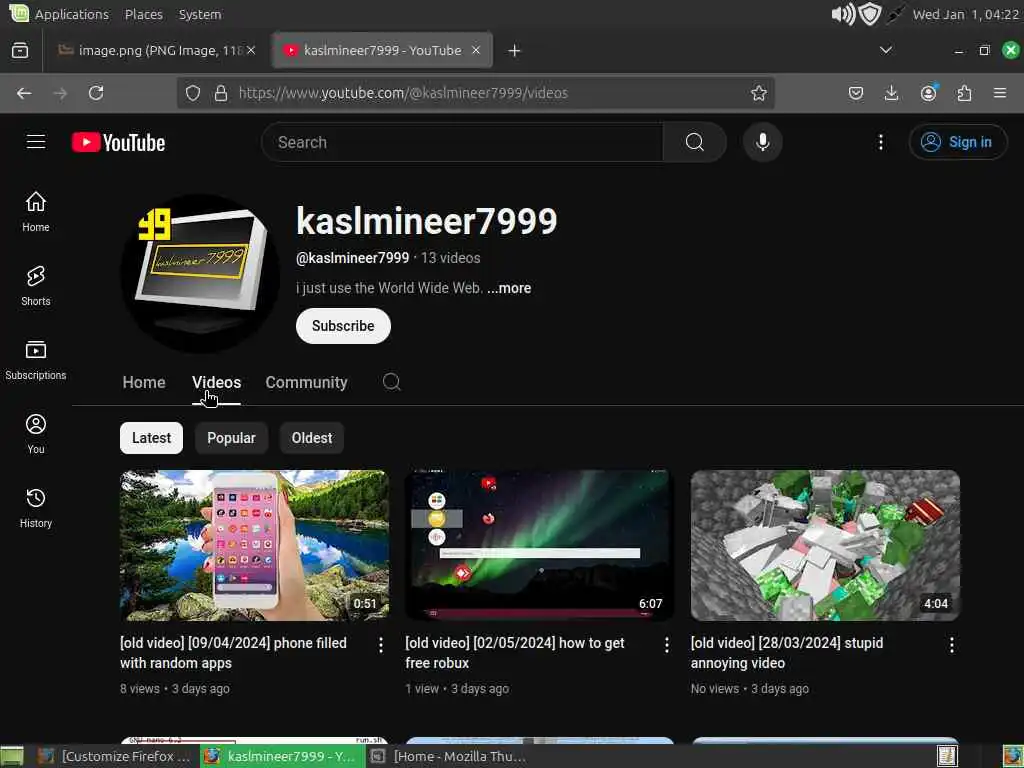1024x768 pixels.
Task: Open History from the sidebar
Action: [36, 507]
